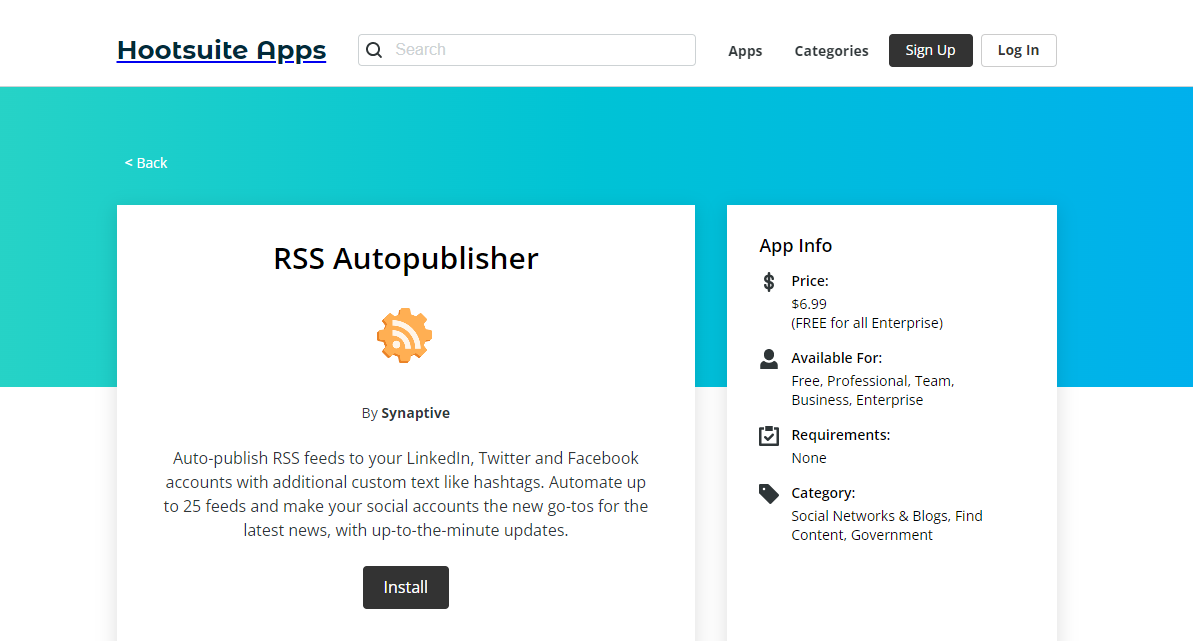Click the Log In button
The image size is (1193, 641).
(x=1018, y=50)
